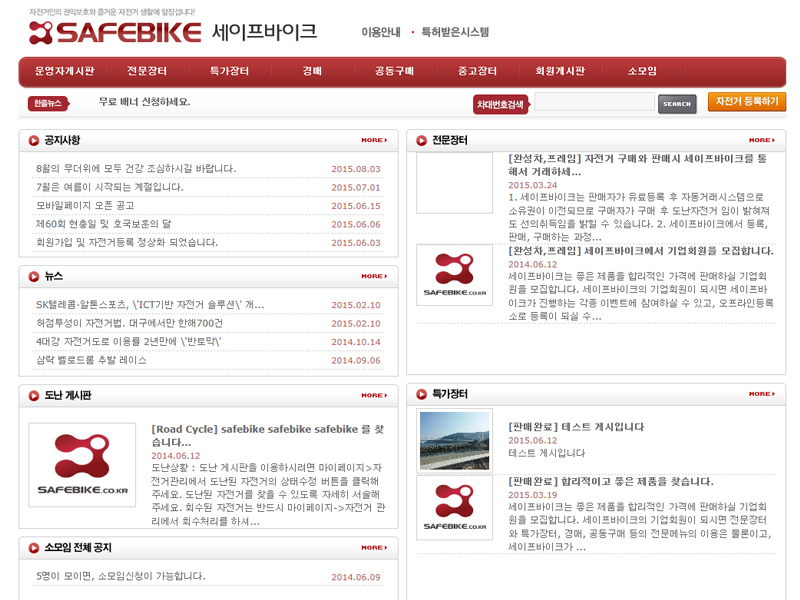
Task: Open the notice '8월의 무더위에 모두 건강 조심하시길 바랍니다.'
Action: pos(136,169)
